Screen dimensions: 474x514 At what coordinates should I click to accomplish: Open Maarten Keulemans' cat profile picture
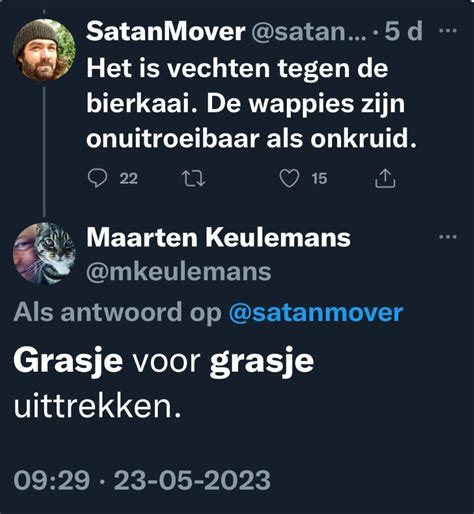pyautogui.click(x=44, y=253)
